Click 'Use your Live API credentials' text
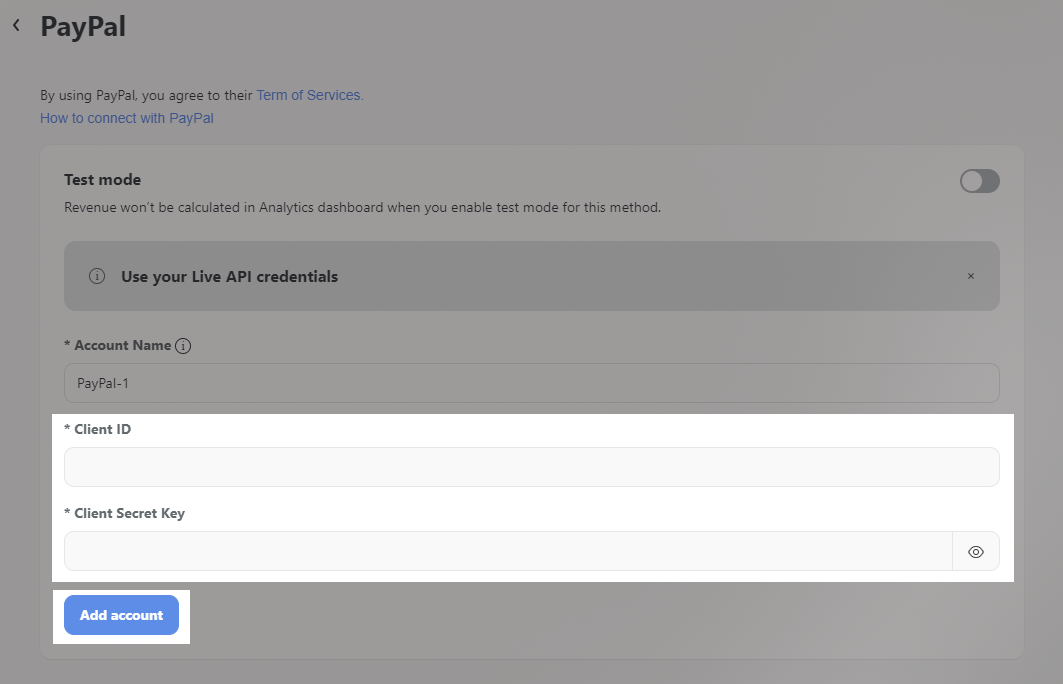The height and width of the screenshot is (684, 1063). (x=229, y=277)
